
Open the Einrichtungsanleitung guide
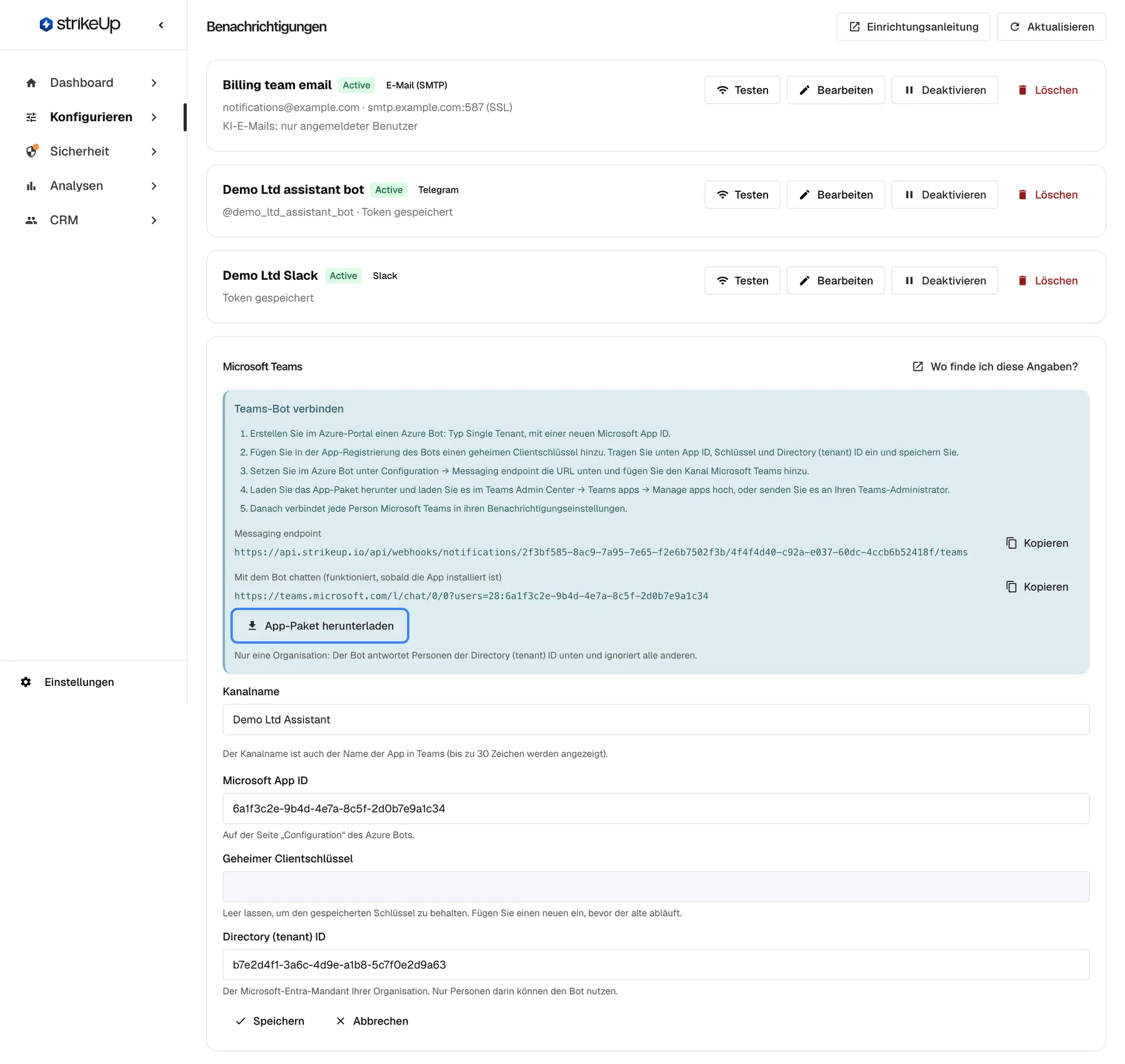pos(913,27)
